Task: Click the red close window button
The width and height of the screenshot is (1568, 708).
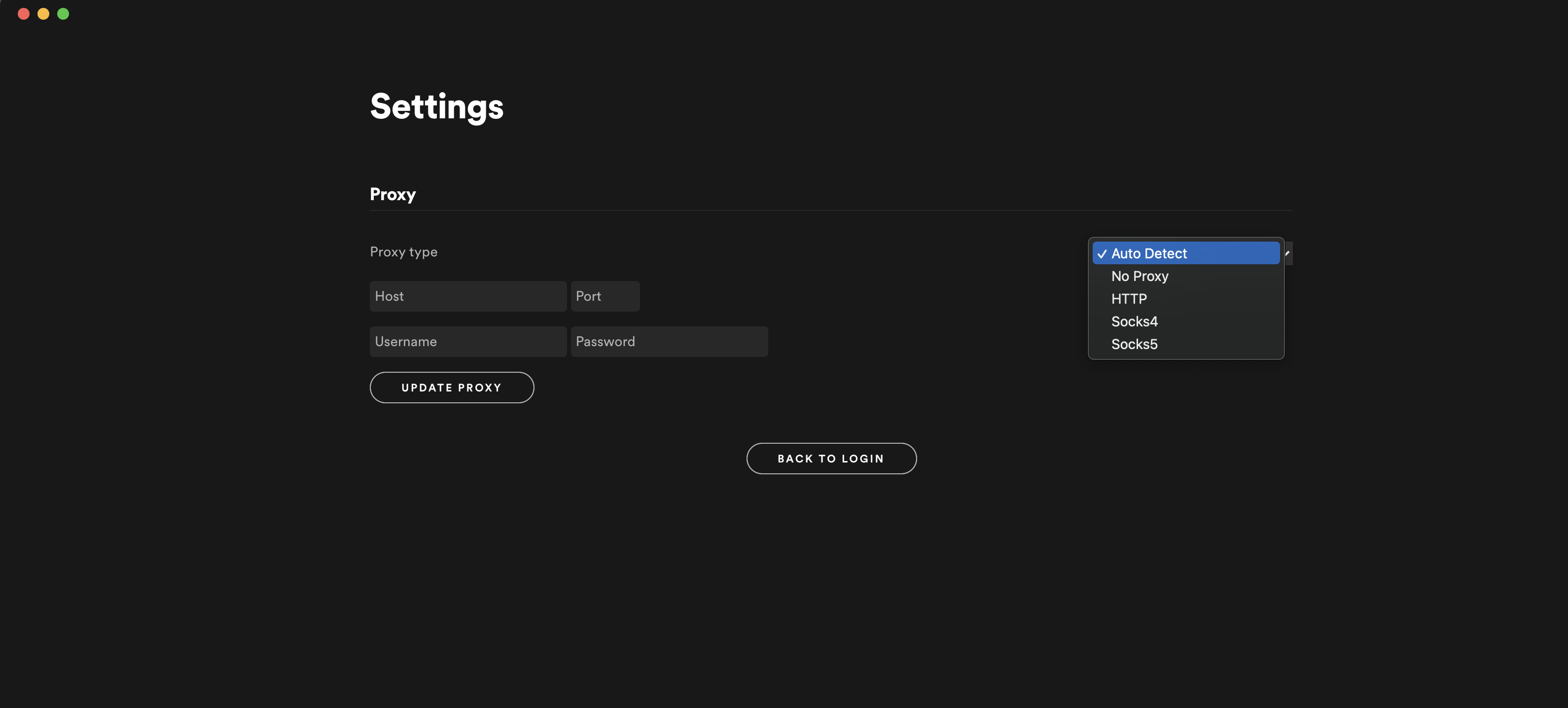Action: [x=24, y=13]
